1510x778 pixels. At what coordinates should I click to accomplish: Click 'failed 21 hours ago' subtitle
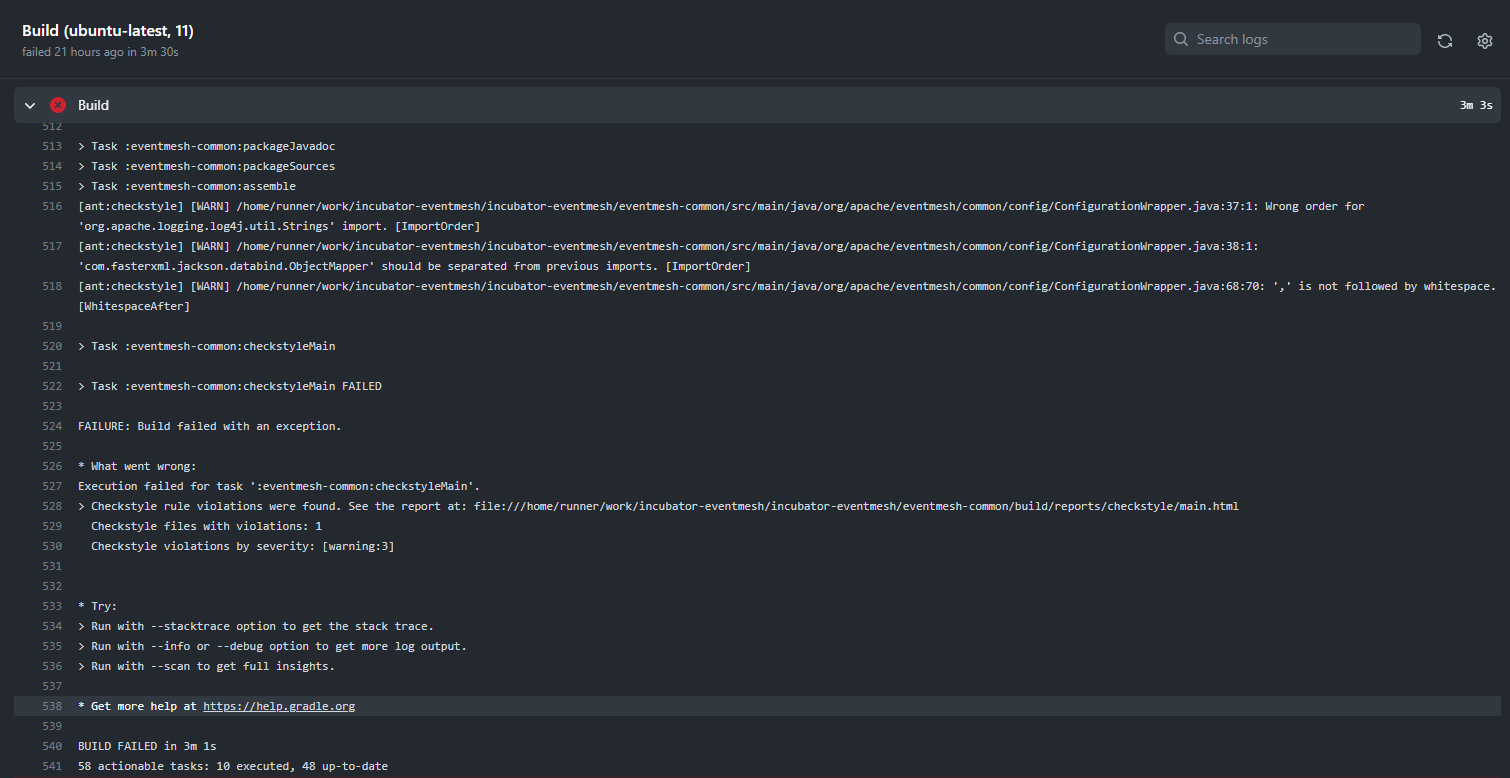click(100, 51)
